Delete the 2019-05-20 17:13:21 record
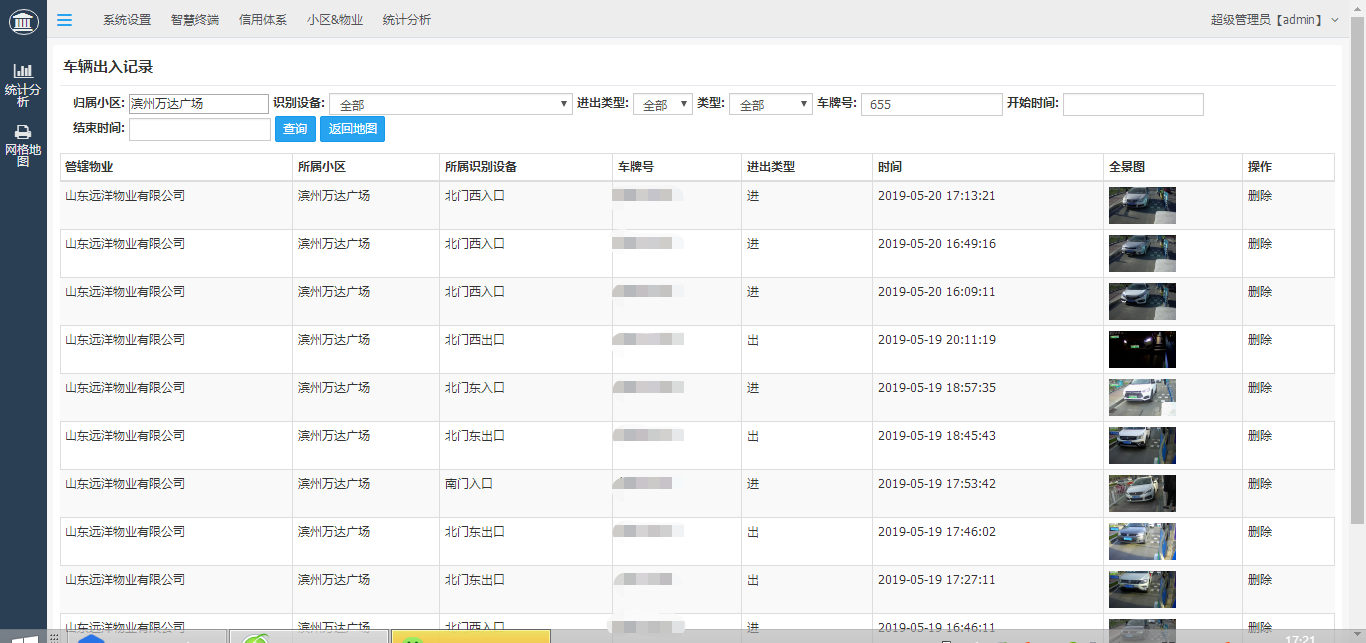This screenshot has height=643, width=1366. pos(1260,196)
